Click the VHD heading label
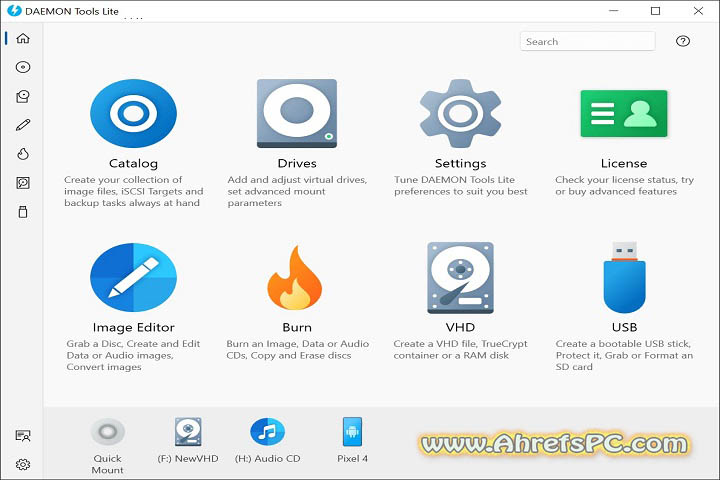This screenshot has width=720, height=480. (x=460, y=328)
